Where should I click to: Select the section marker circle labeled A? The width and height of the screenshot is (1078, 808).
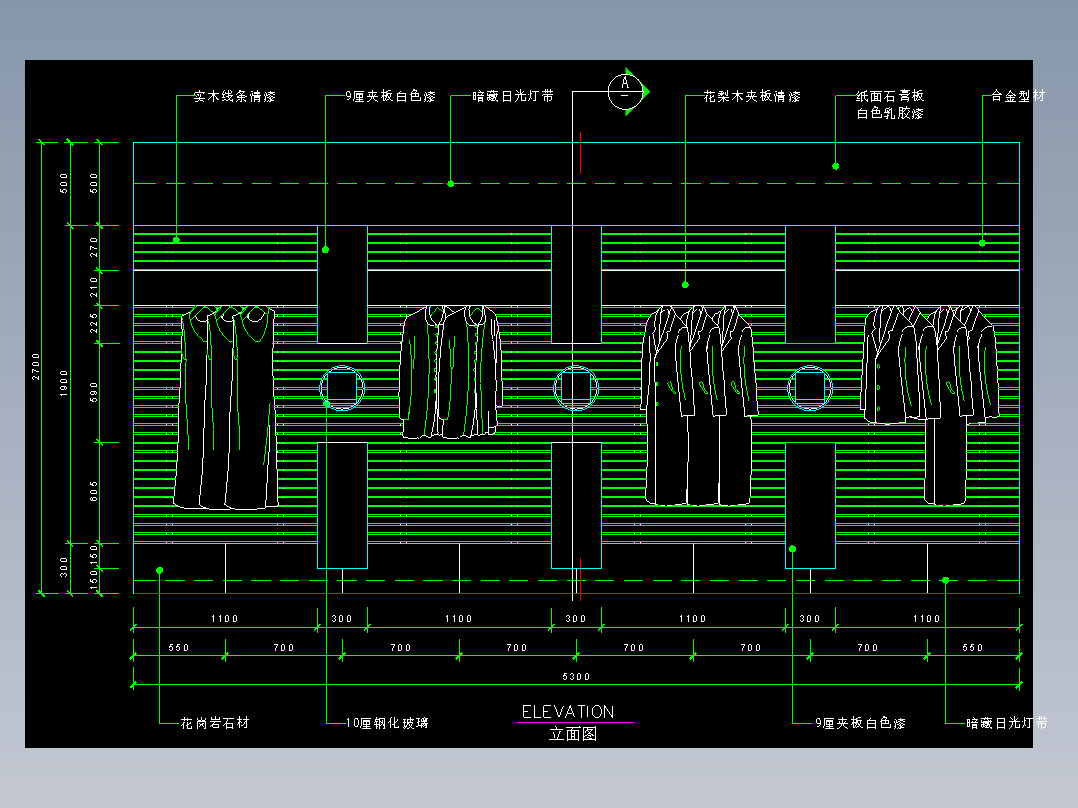[x=625, y=91]
